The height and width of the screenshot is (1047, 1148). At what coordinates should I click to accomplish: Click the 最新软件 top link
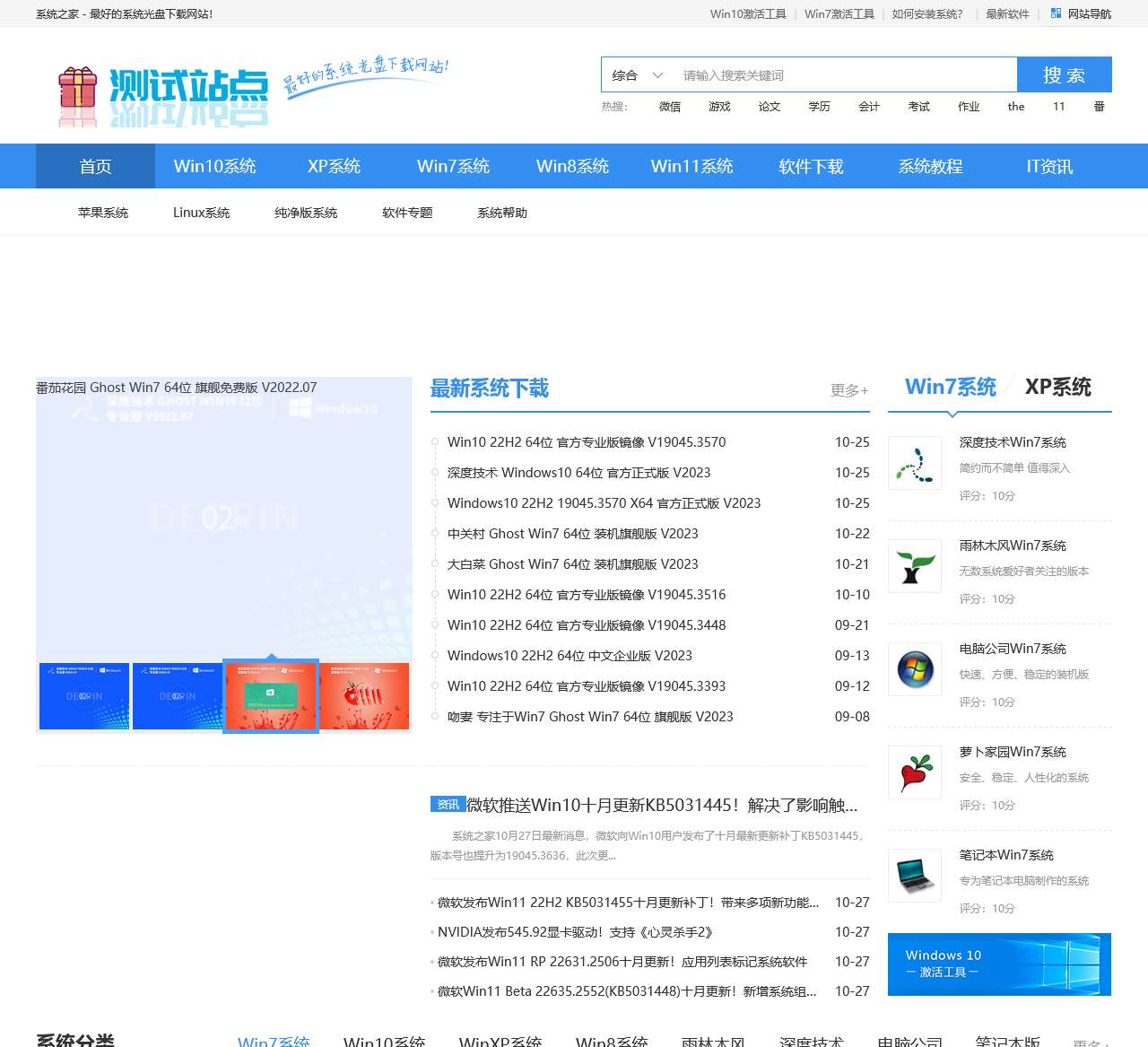(x=1007, y=13)
